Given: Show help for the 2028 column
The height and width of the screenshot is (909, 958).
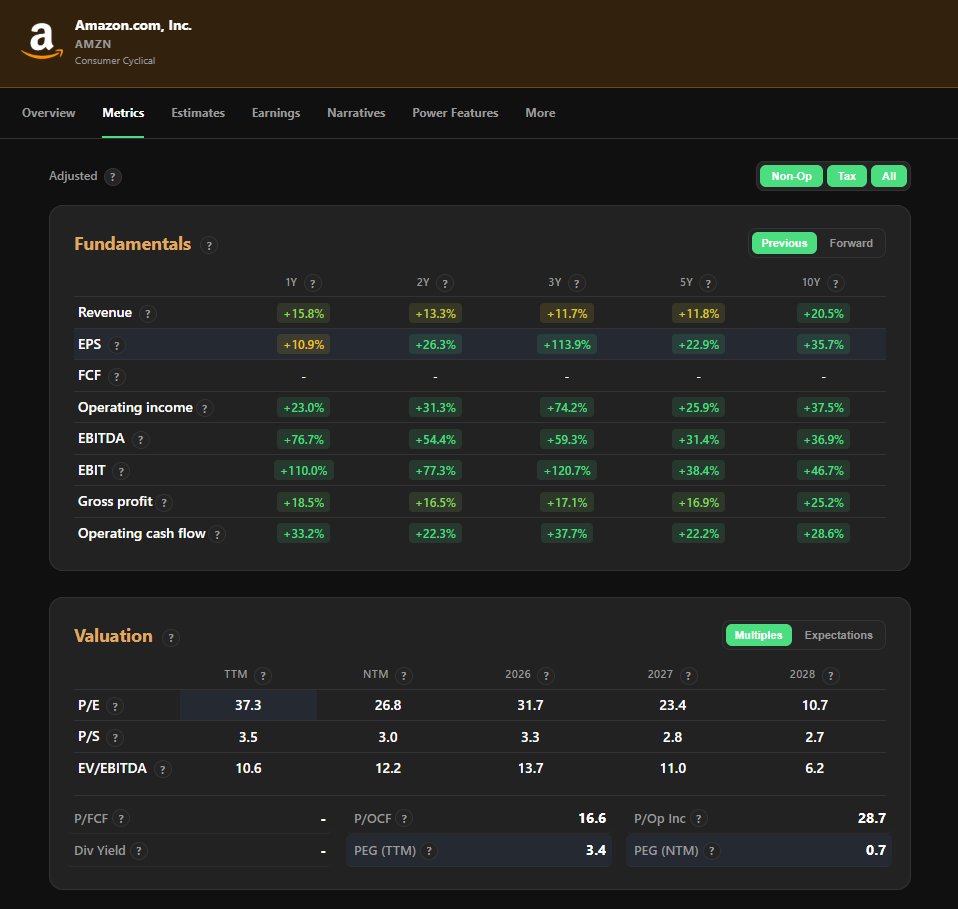Looking at the screenshot, I should pyautogui.click(x=830, y=676).
